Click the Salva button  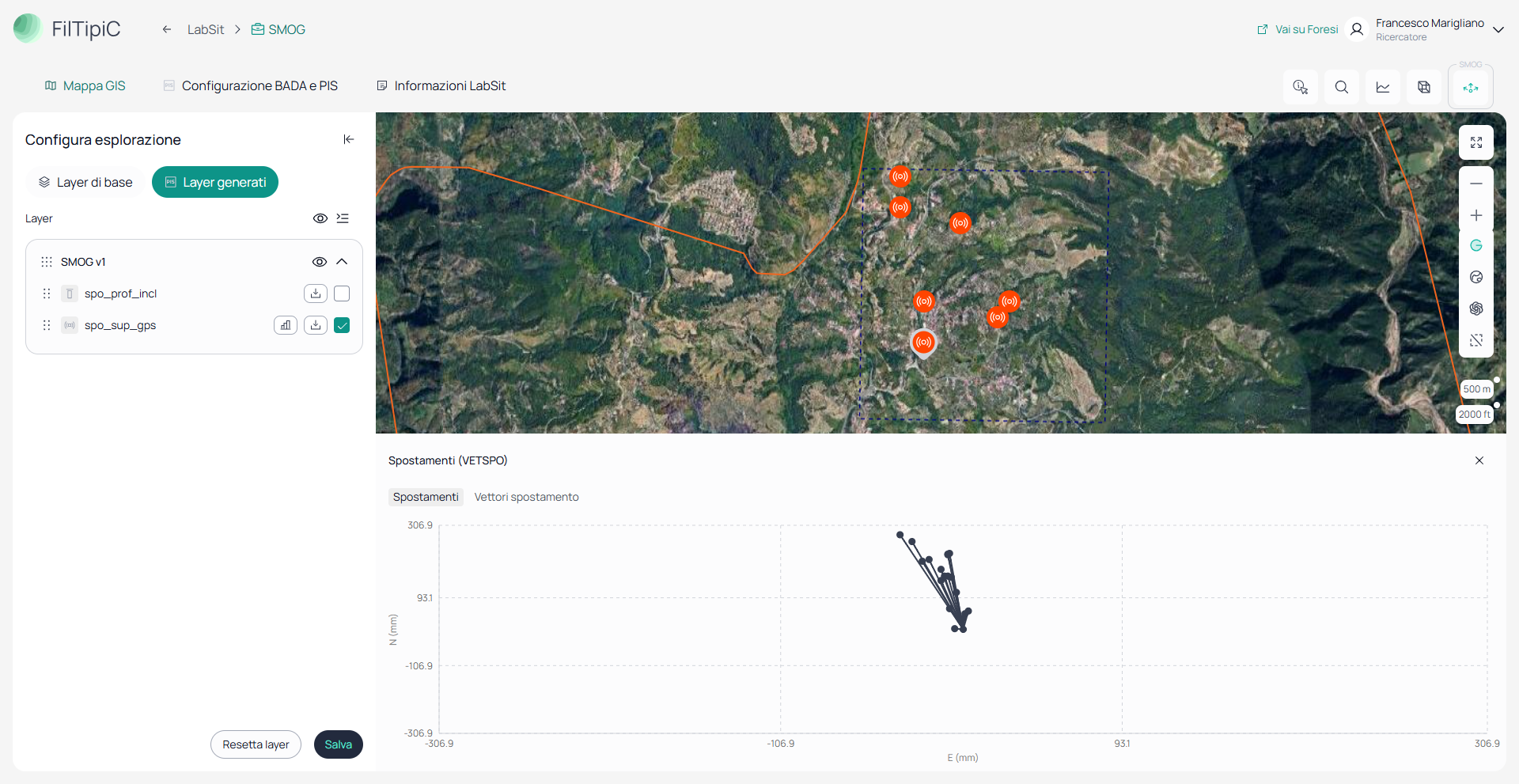(x=339, y=744)
